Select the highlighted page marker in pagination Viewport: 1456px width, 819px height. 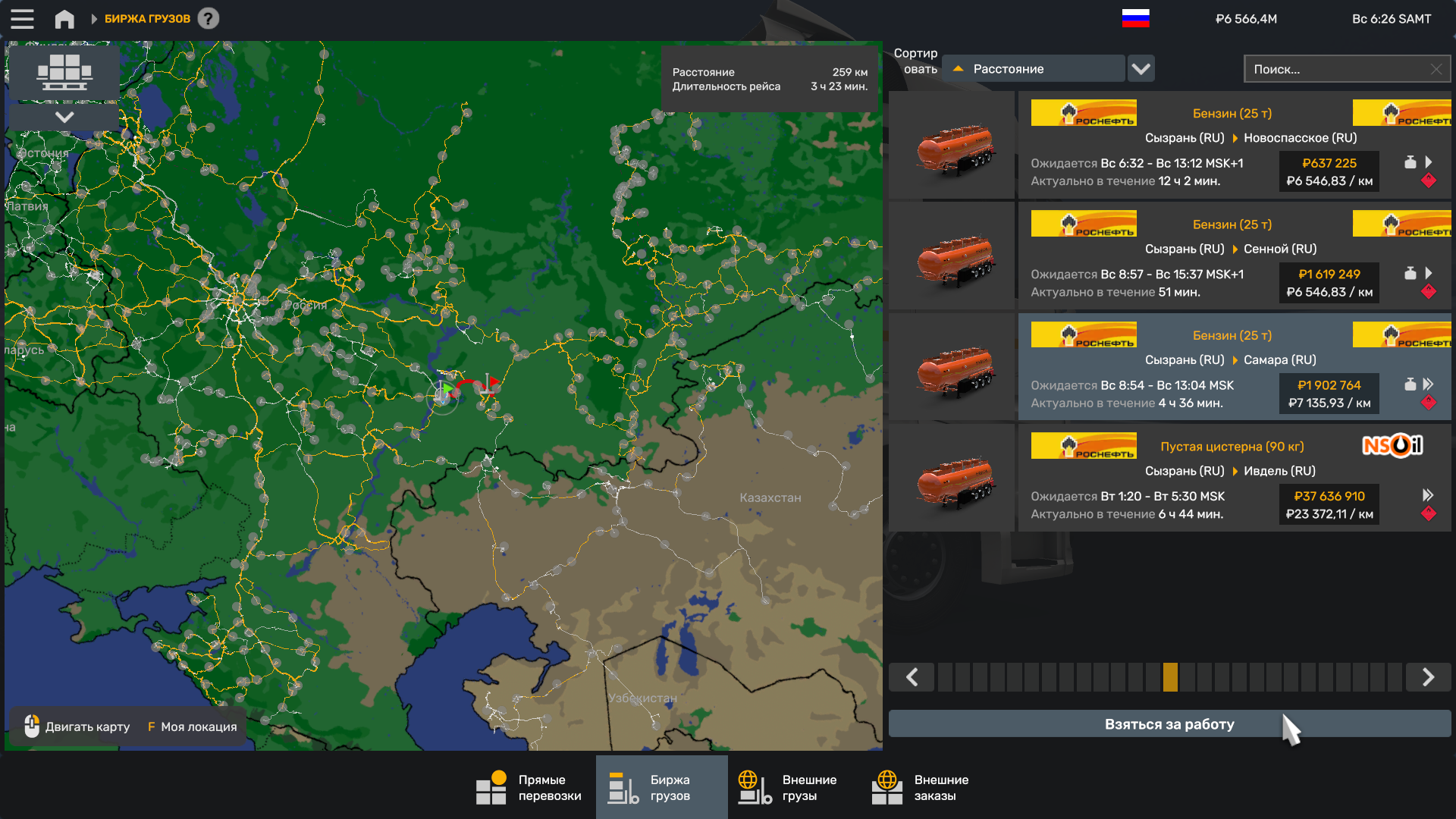click(x=1170, y=677)
